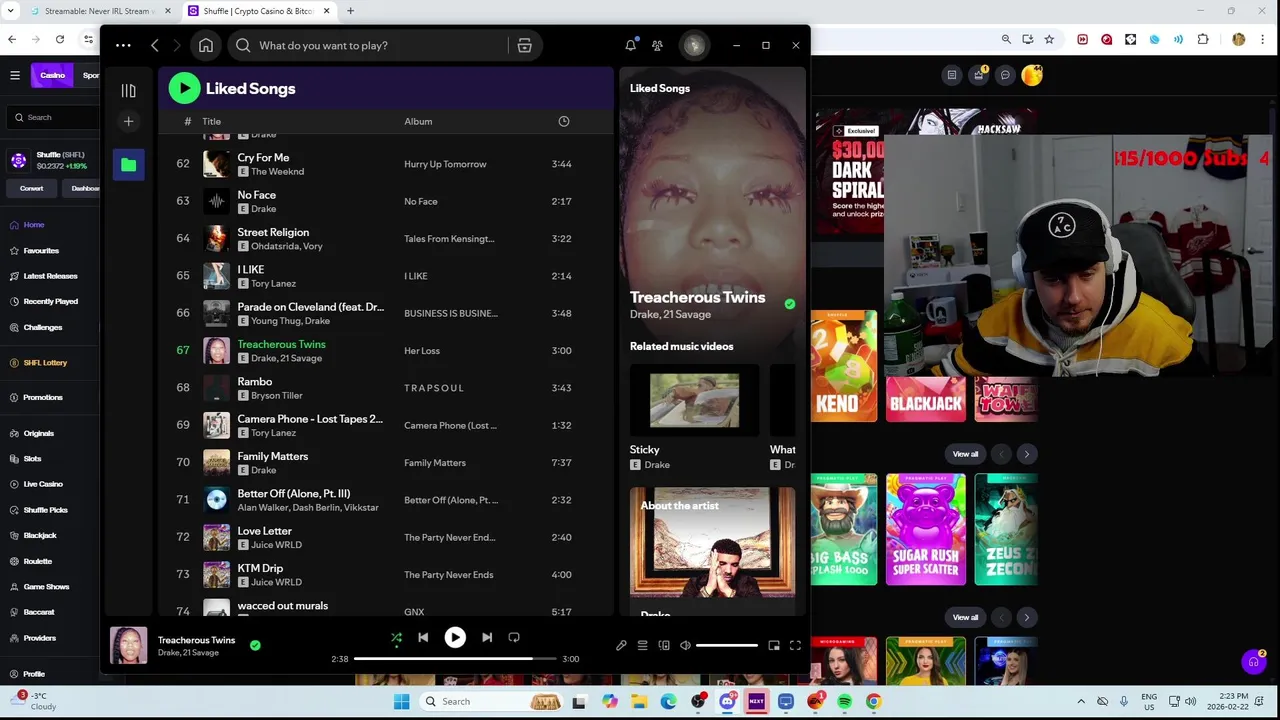Enter Spotify full screen mode
Screen dimensions: 1280x720
pyautogui.click(x=795, y=646)
